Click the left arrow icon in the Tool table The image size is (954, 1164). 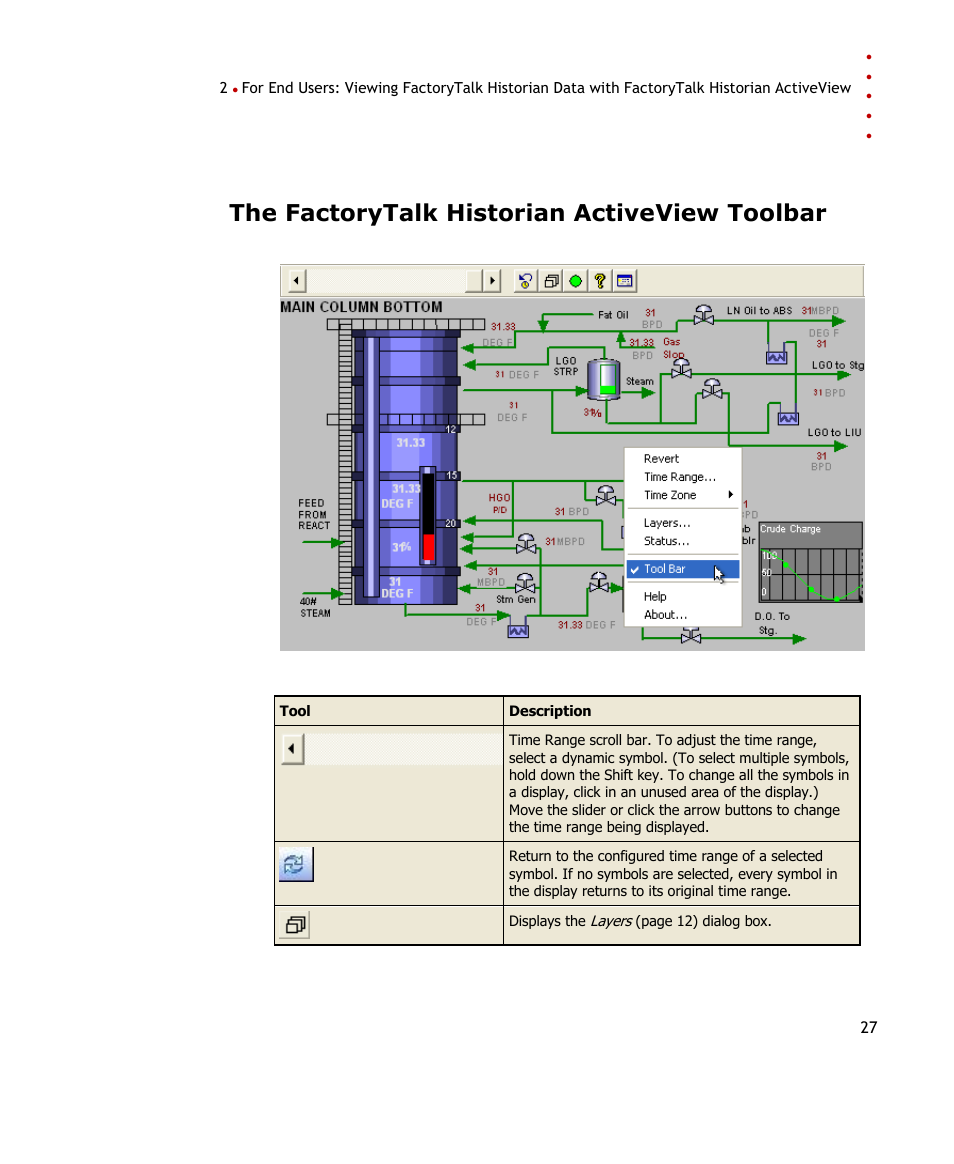coord(293,749)
